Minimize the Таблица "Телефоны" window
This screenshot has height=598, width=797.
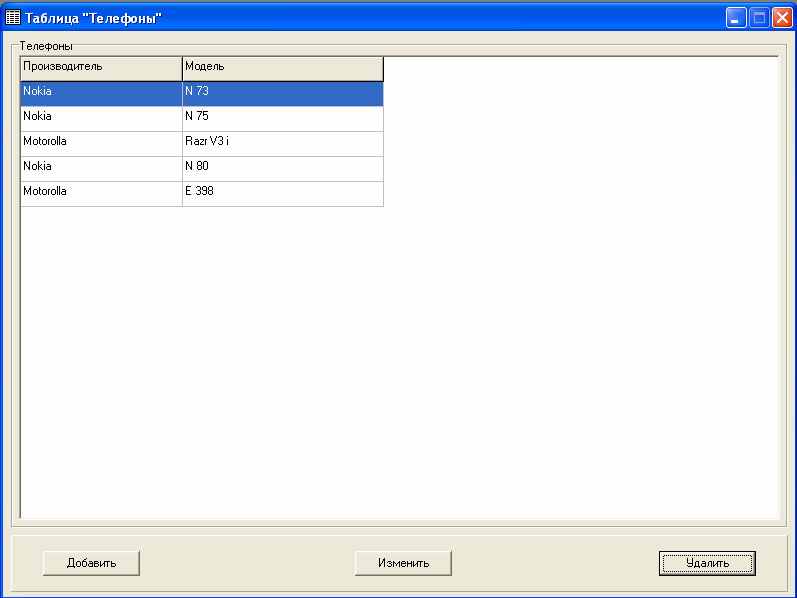(x=735, y=18)
